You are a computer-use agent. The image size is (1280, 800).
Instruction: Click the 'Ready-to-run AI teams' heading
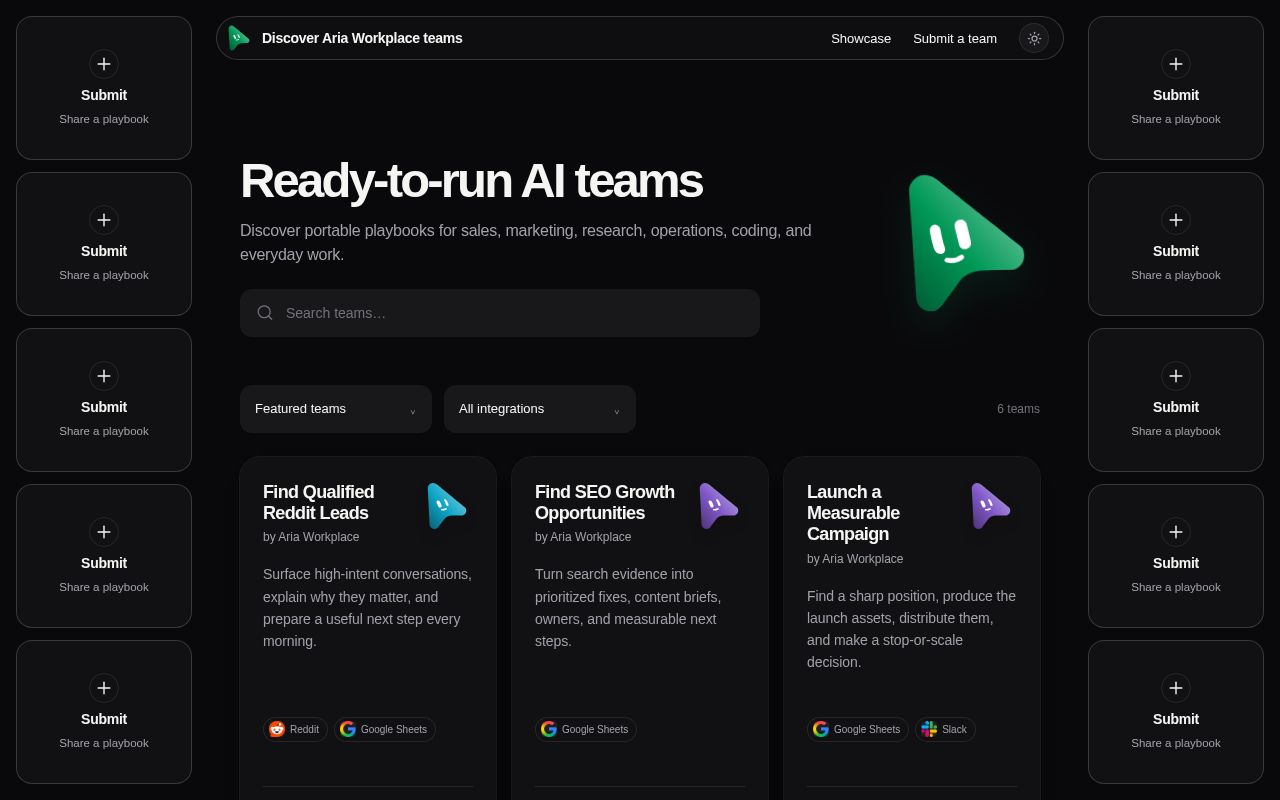pos(471,180)
